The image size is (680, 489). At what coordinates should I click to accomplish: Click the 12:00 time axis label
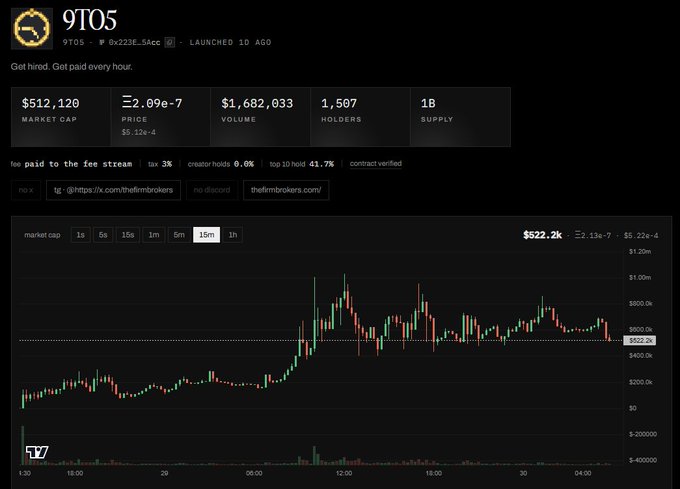344,473
